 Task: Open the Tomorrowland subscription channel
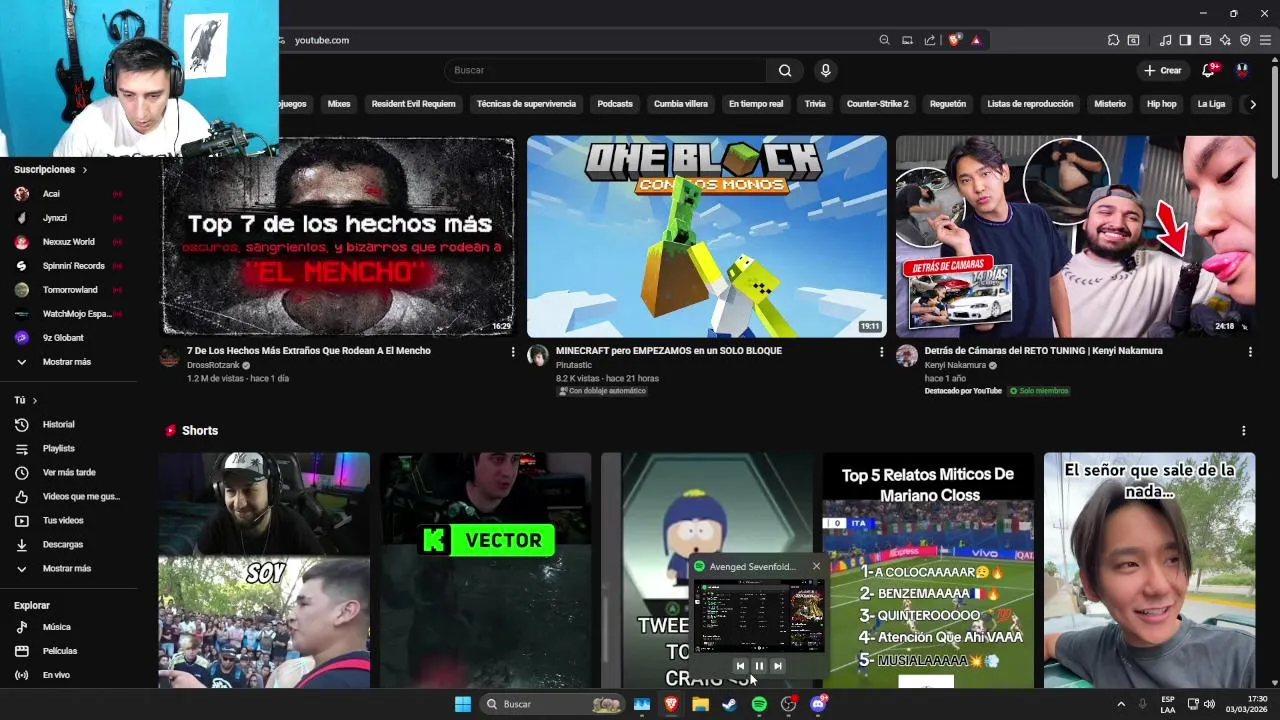coord(68,290)
